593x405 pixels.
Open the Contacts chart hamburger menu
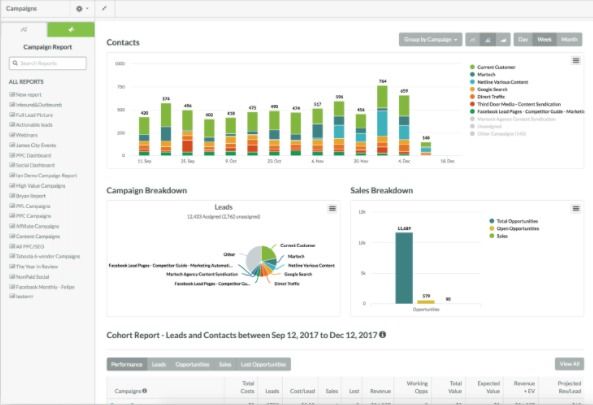coord(576,61)
